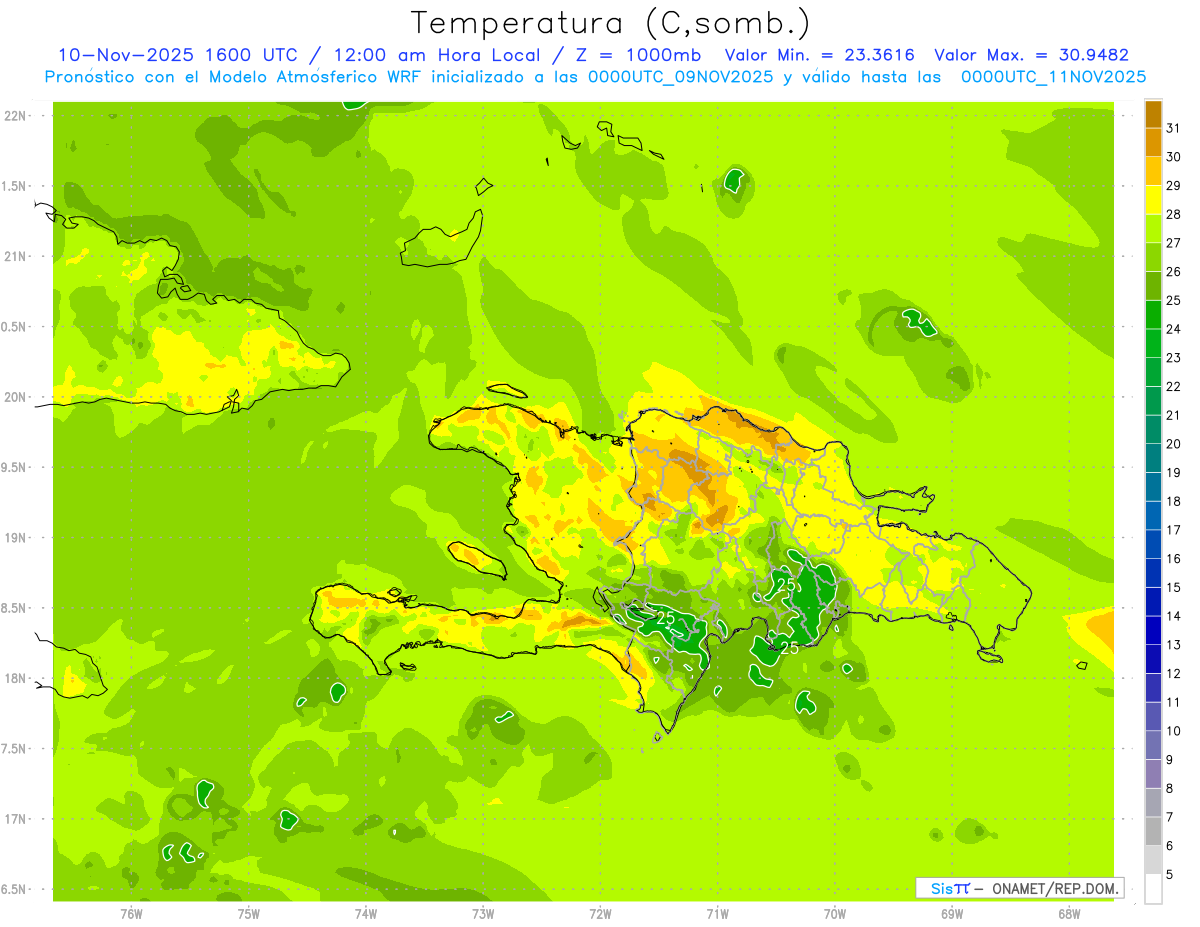Click the '0000UTC_11NOV2025' valid-until time
The image size is (1200, 927).
1053,77
